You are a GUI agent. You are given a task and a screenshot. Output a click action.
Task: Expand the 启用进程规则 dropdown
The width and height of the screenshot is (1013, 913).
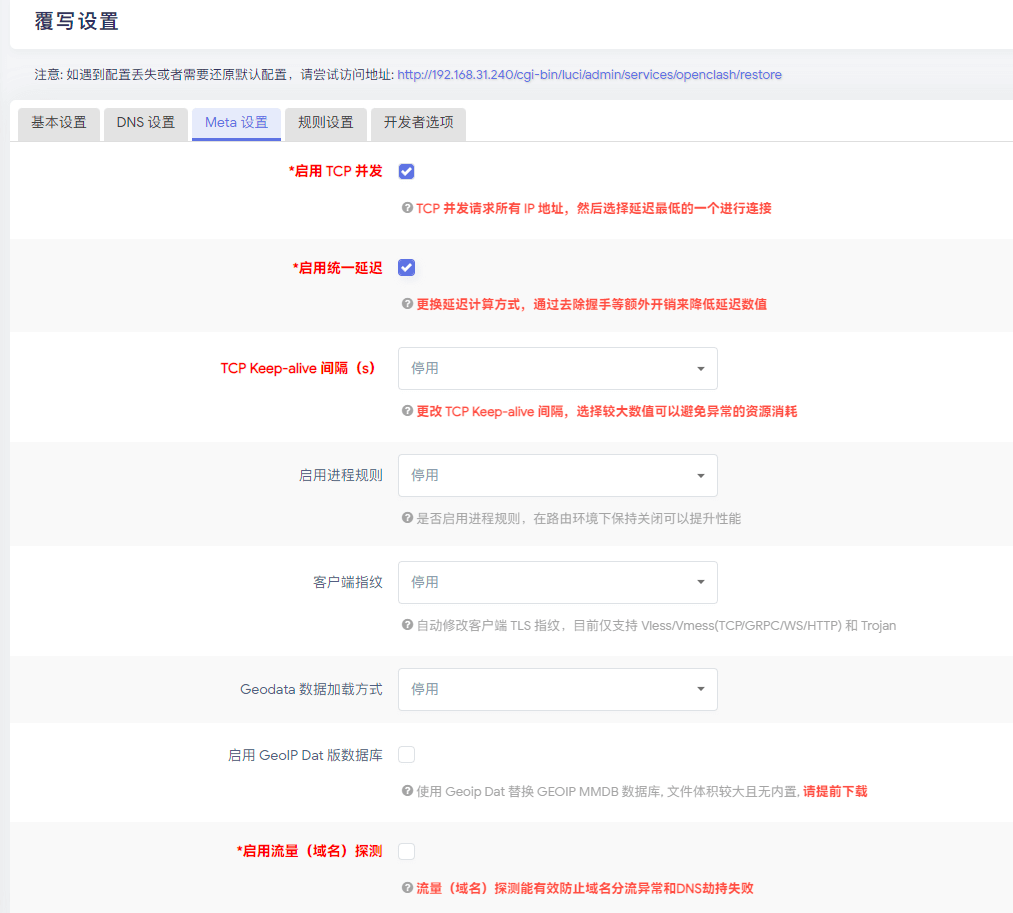coord(557,475)
